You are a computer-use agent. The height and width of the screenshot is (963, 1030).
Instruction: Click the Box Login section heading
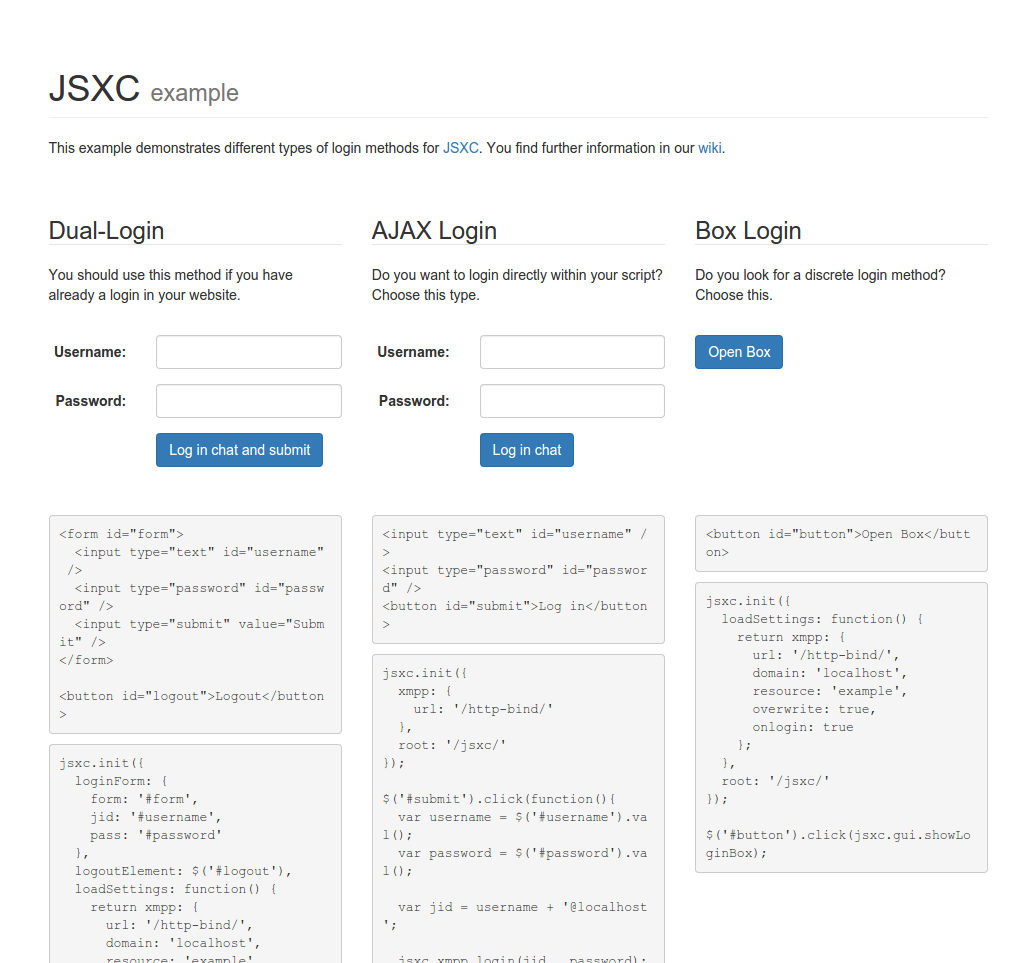coord(748,231)
